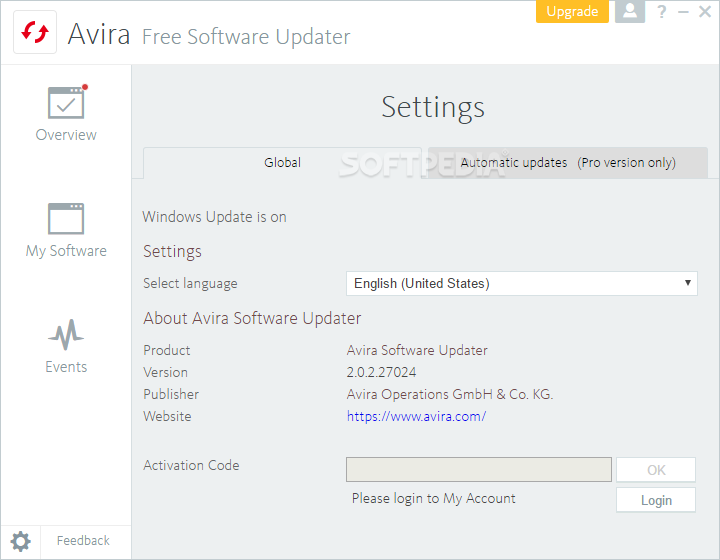Open the Events pulse icon

66,335
